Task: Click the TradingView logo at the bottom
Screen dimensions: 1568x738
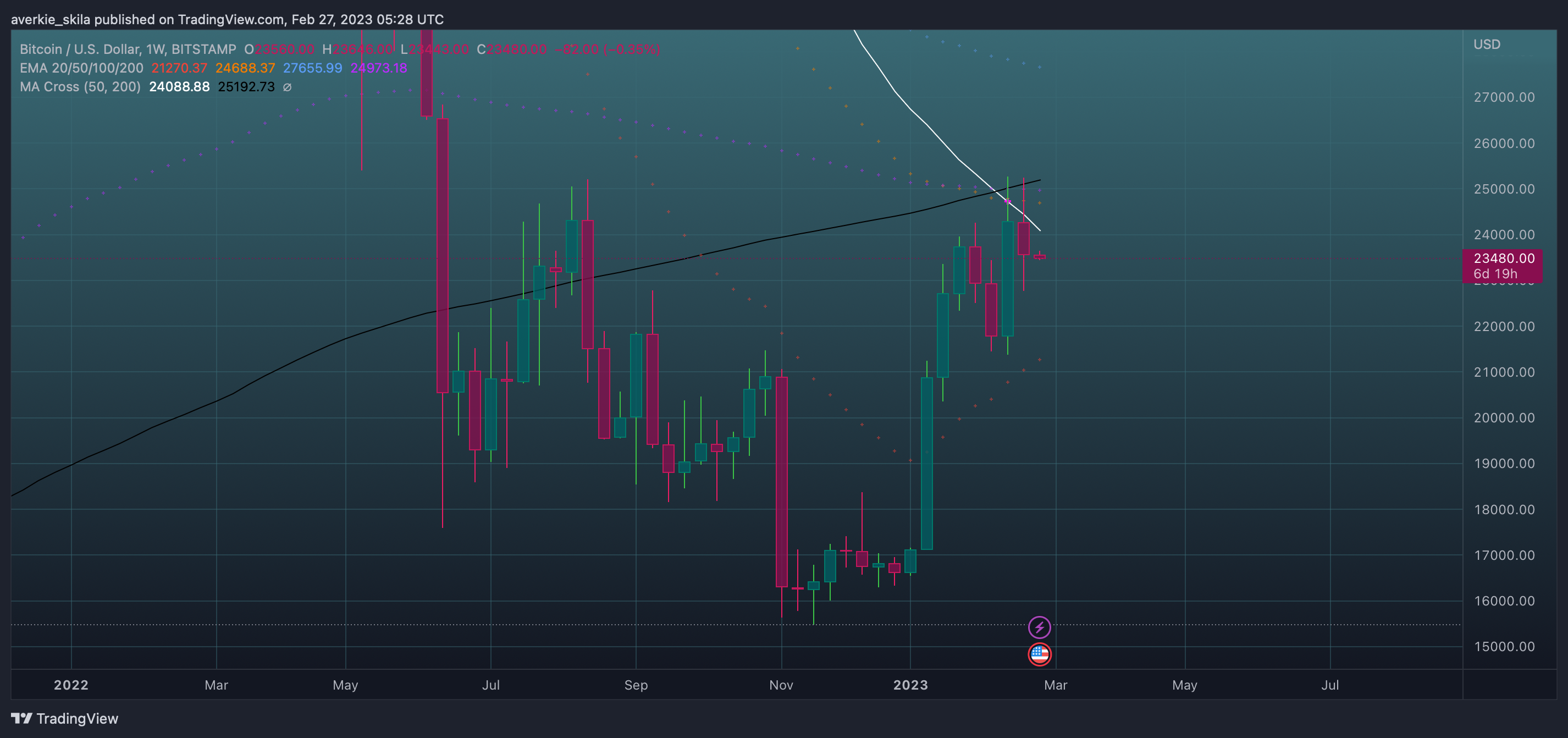Action: click(x=64, y=719)
